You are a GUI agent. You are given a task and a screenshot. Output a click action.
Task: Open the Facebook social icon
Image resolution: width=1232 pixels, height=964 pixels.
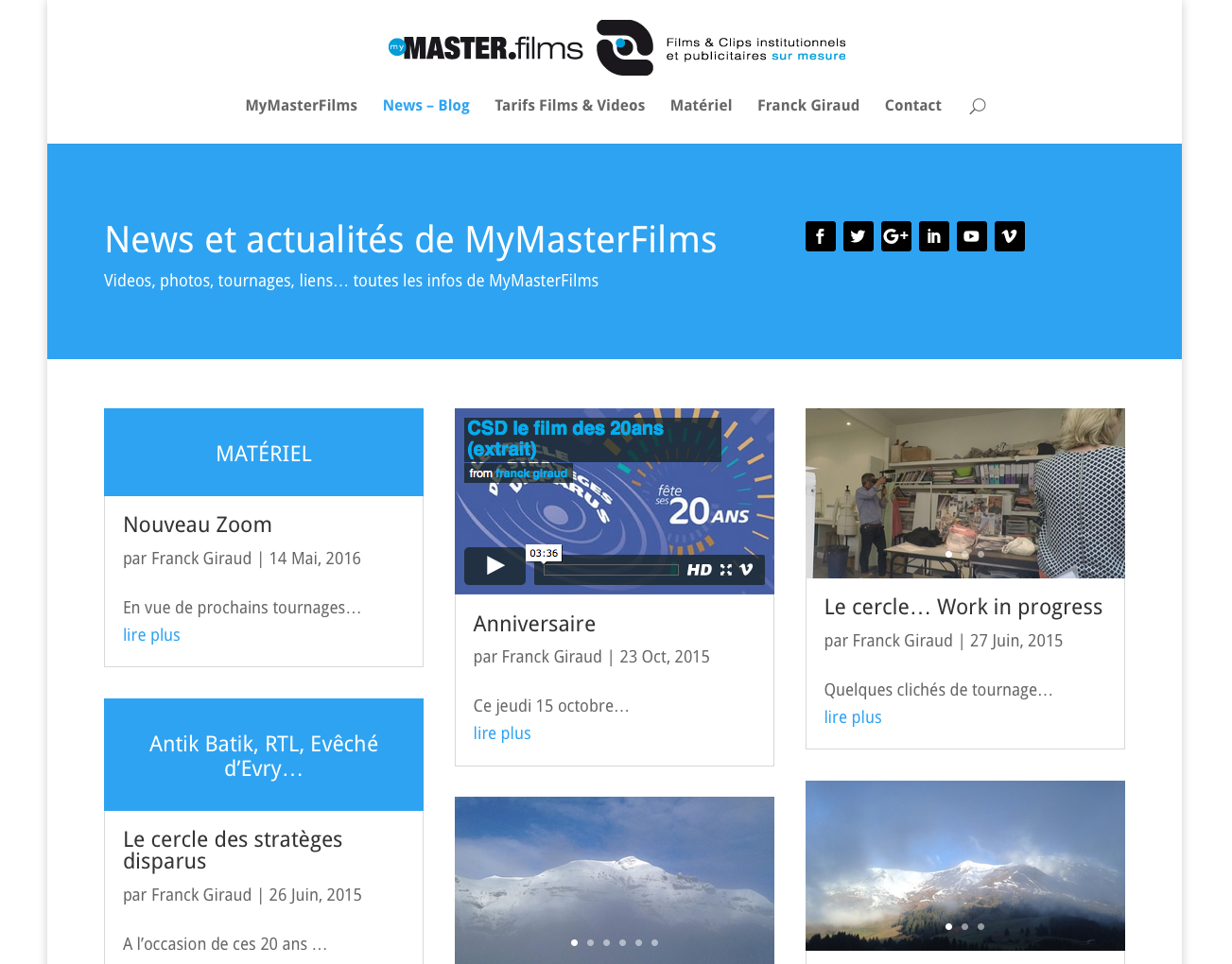[x=820, y=236]
